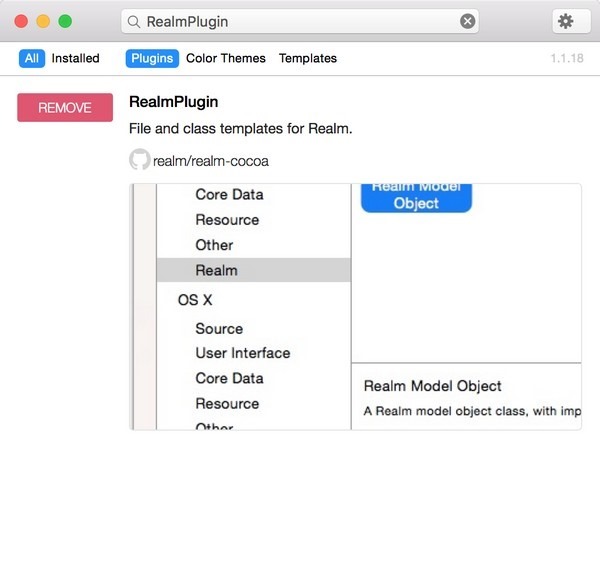Minimize the window with yellow button
The width and height of the screenshot is (600, 585).
(x=43, y=21)
